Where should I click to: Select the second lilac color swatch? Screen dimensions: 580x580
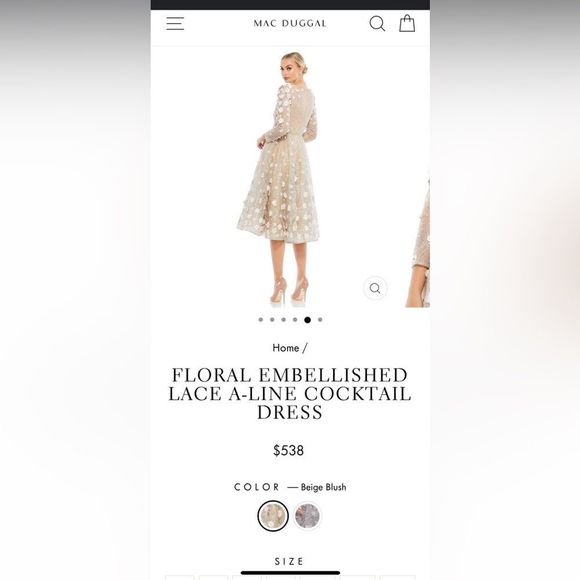pos(307,516)
